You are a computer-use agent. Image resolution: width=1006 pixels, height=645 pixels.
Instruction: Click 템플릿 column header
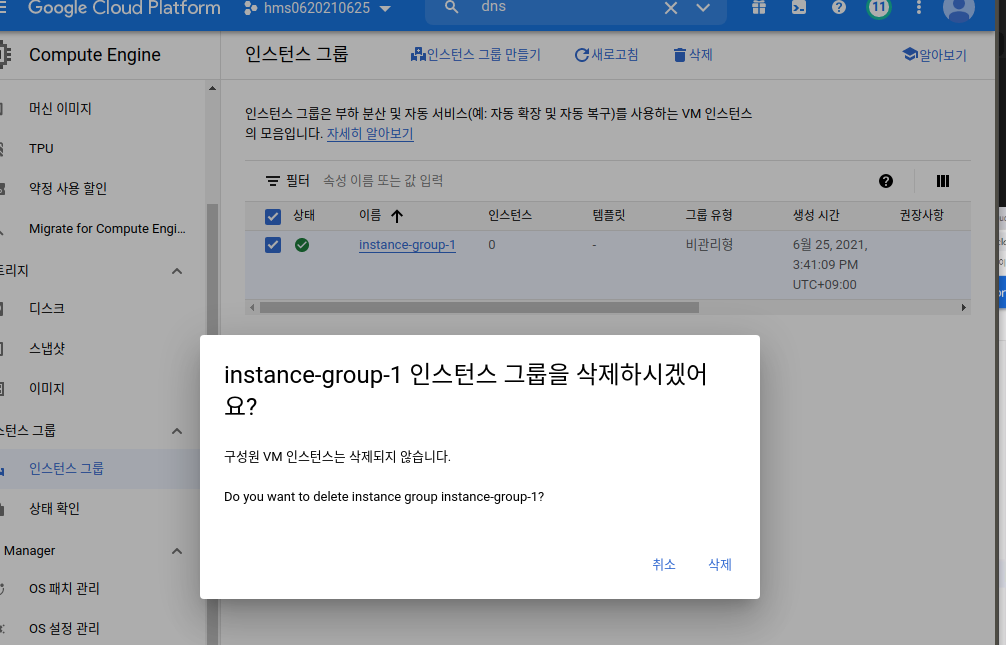pos(609,215)
